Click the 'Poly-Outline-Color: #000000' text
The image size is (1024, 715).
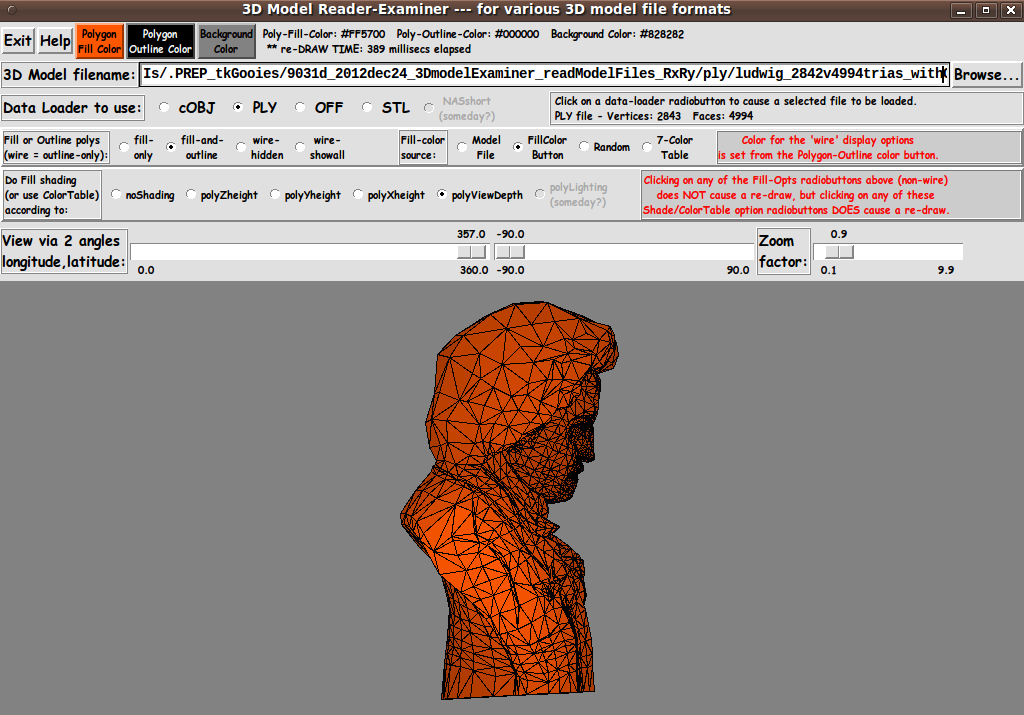468,34
